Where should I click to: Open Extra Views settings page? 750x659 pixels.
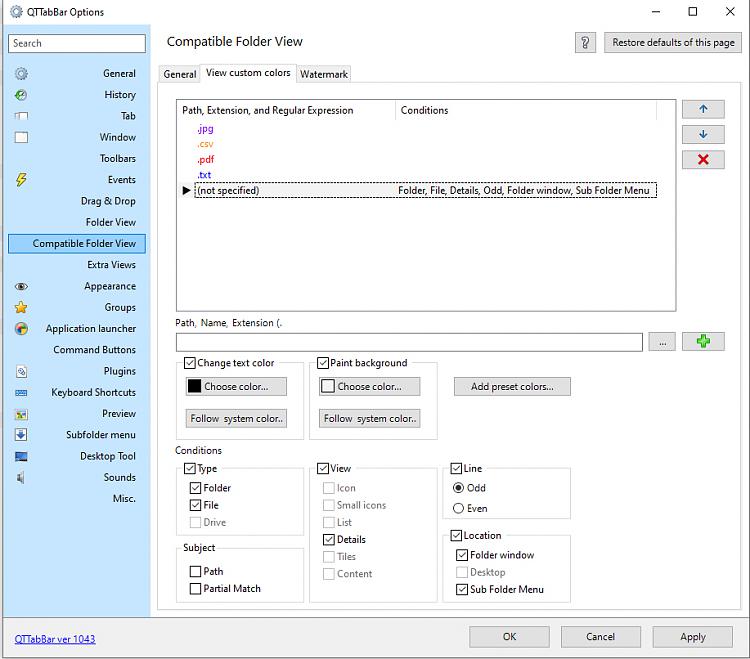pos(111,264)
